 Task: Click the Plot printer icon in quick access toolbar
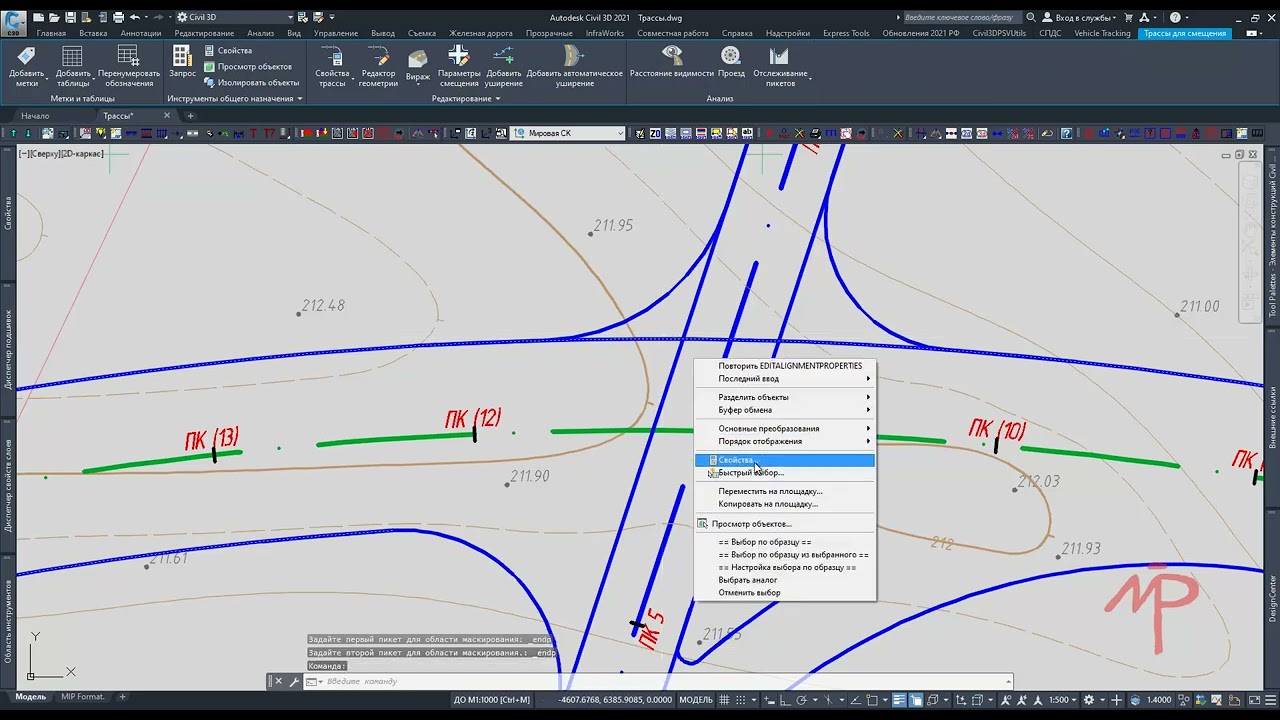118,17
